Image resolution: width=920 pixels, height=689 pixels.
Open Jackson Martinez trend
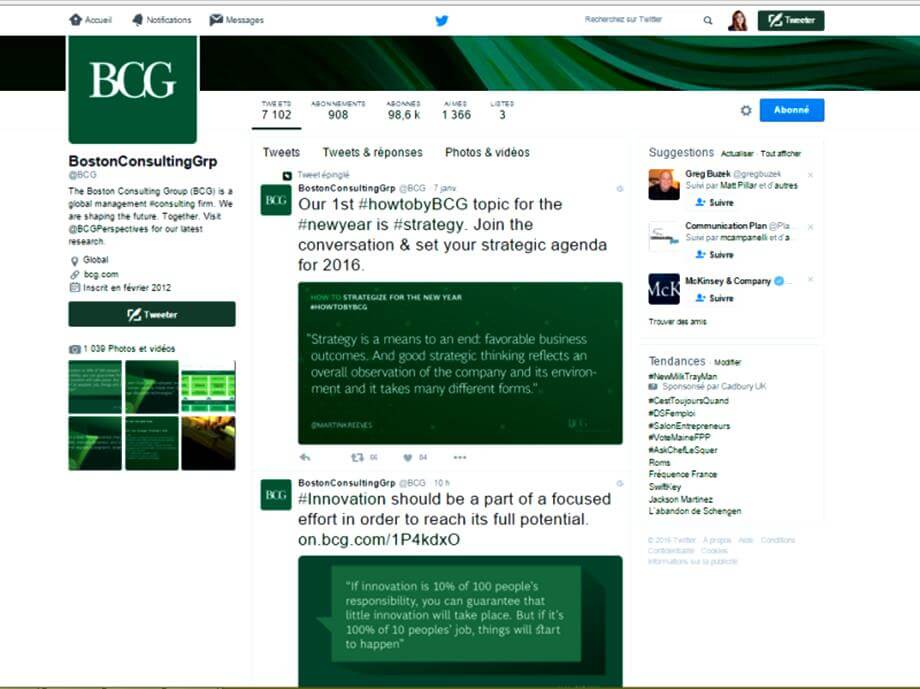681,499
